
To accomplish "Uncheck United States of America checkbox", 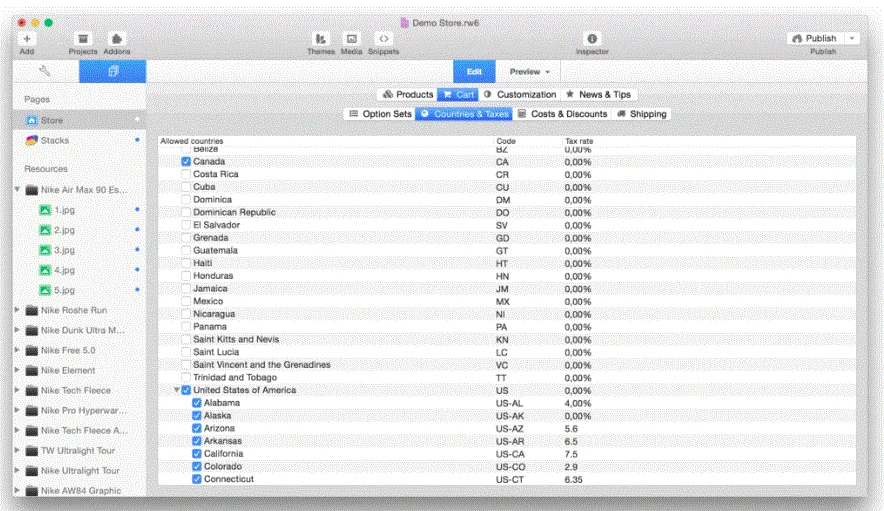I will (x=186, y=390).
